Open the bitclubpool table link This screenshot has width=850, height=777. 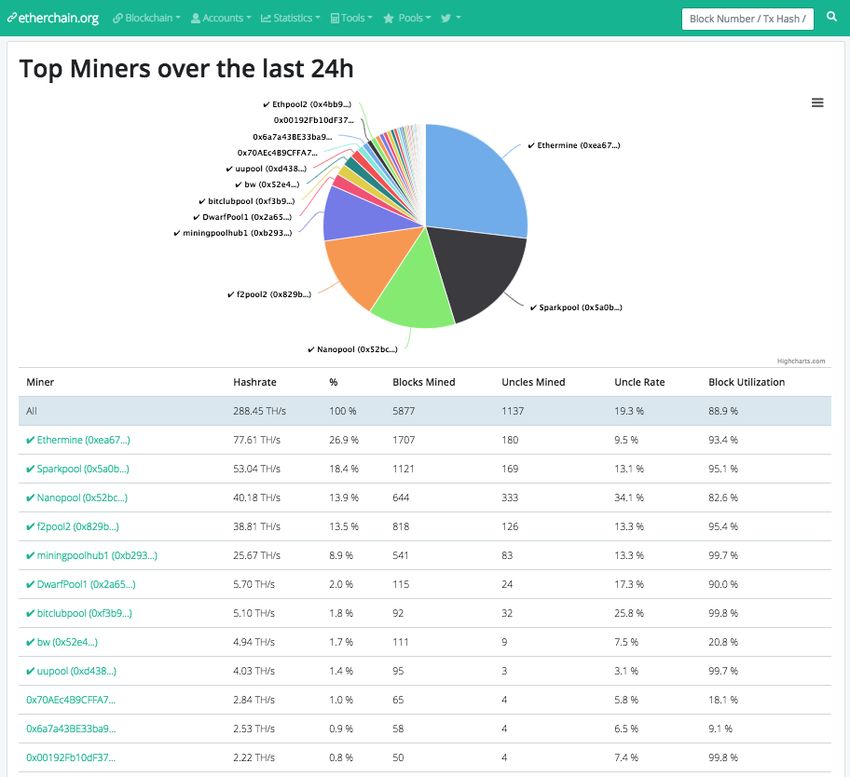coord(79,613)
